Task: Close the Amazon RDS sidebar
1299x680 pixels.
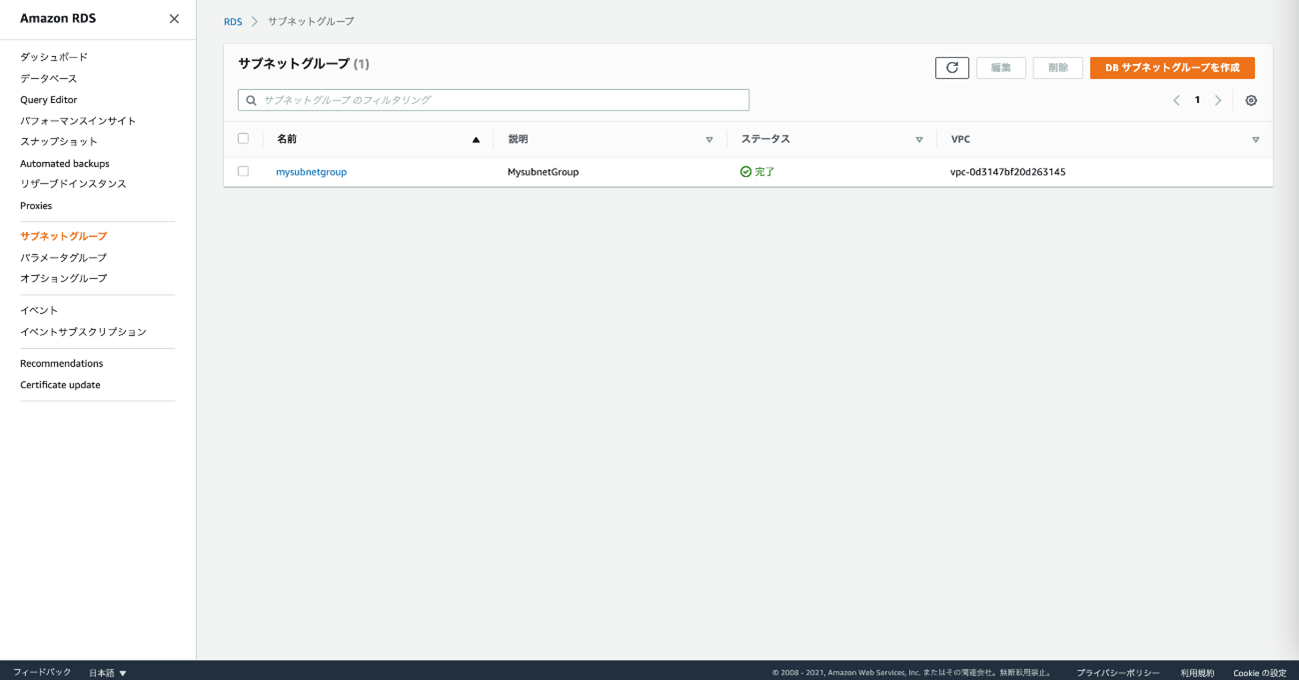Action: click(174, 19)
